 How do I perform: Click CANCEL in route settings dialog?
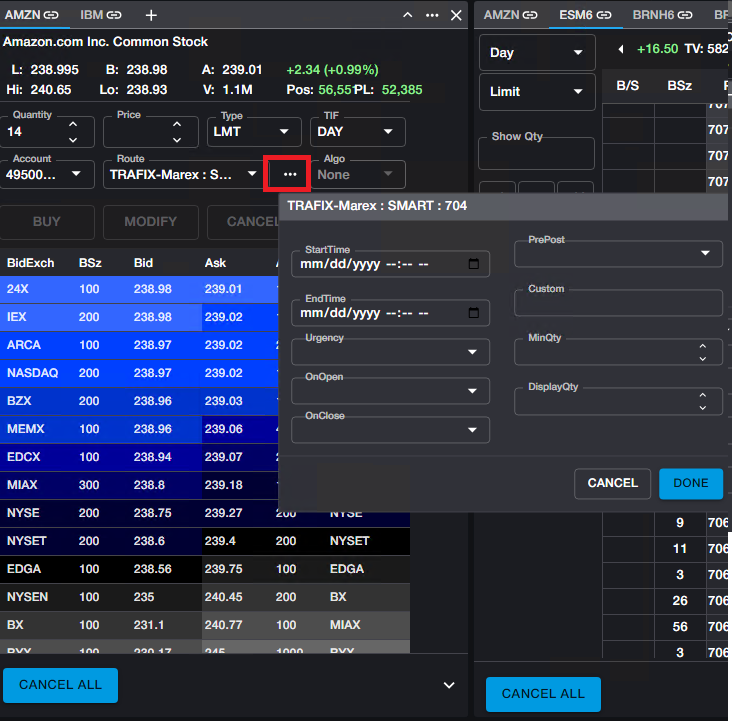(x=612, y=483)
